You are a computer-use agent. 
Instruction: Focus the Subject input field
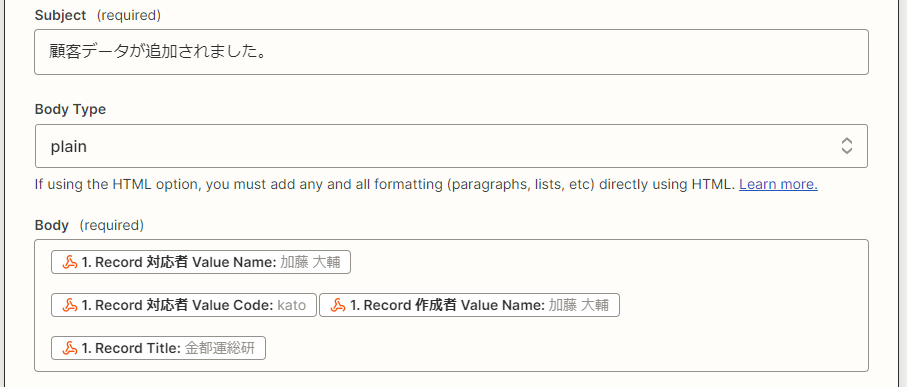pos(451,52)
